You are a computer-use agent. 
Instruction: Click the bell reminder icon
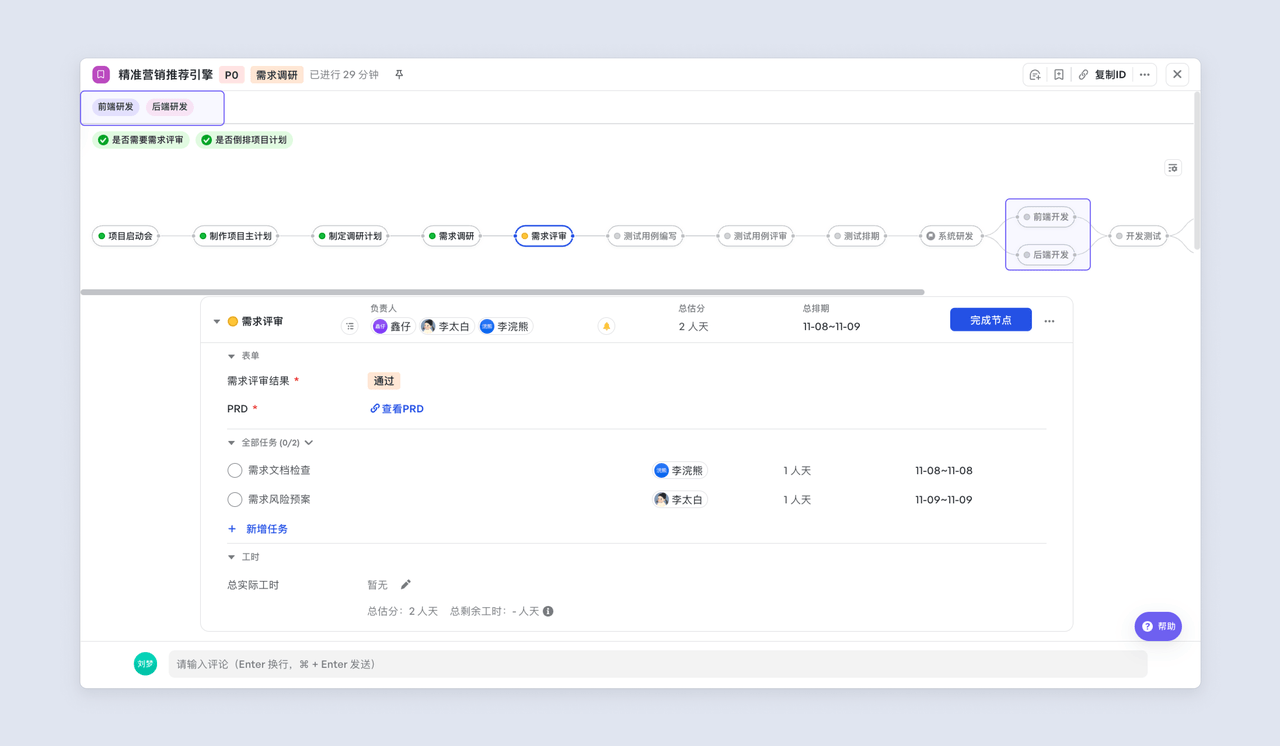pos(606,326)
